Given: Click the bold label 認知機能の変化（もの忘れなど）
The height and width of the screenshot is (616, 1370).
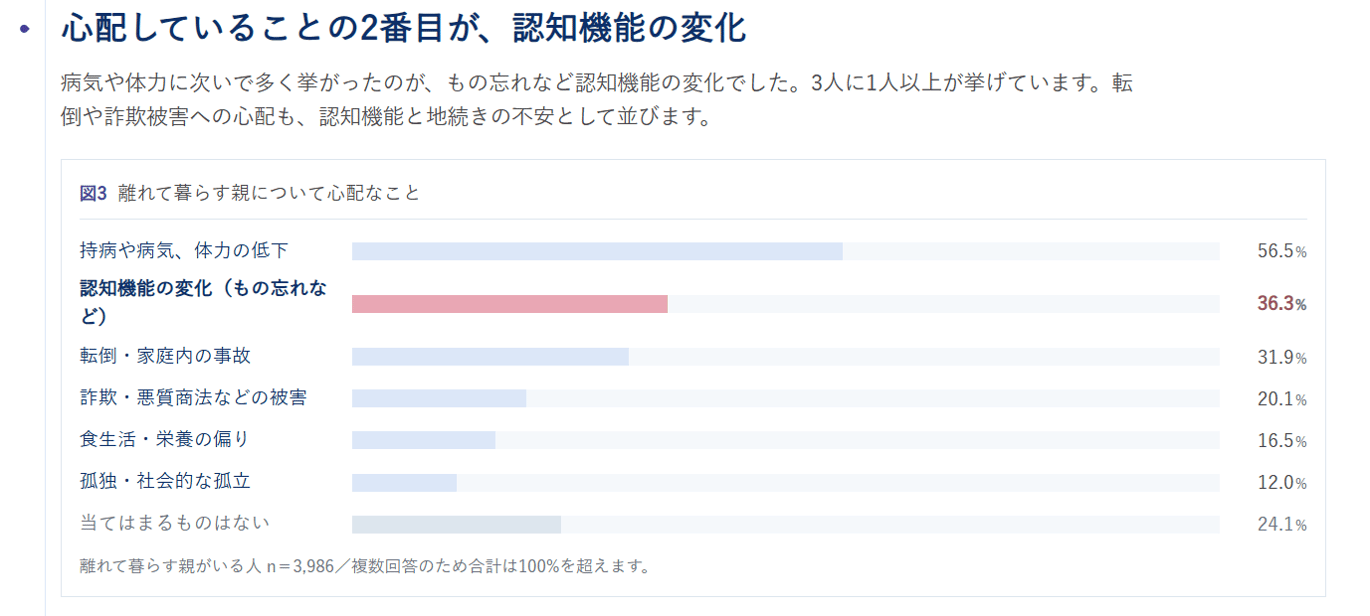Looking at the screenshot, I should (203, 302).
